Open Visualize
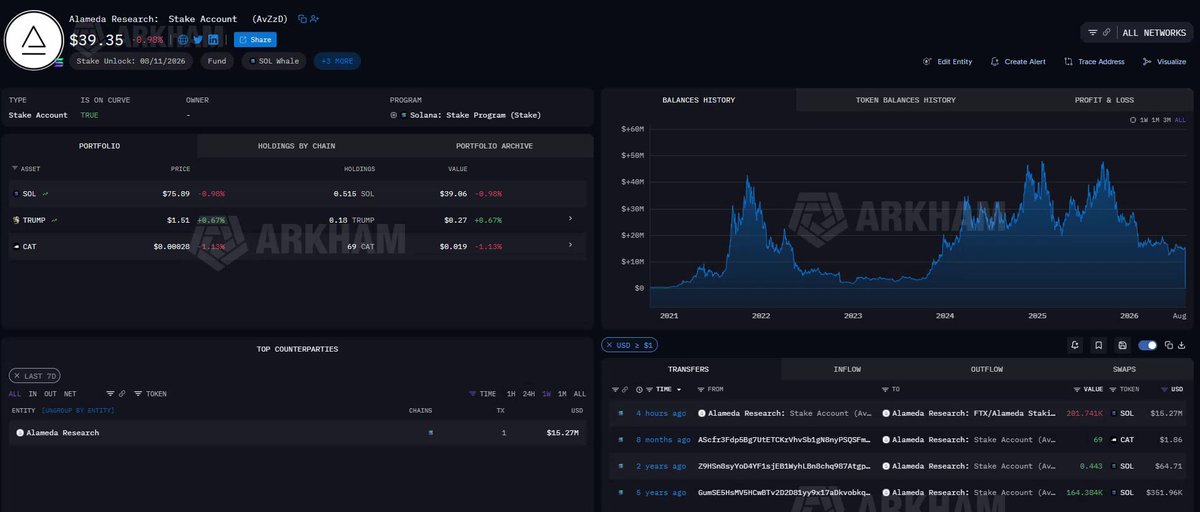 tap(1164, 62)
